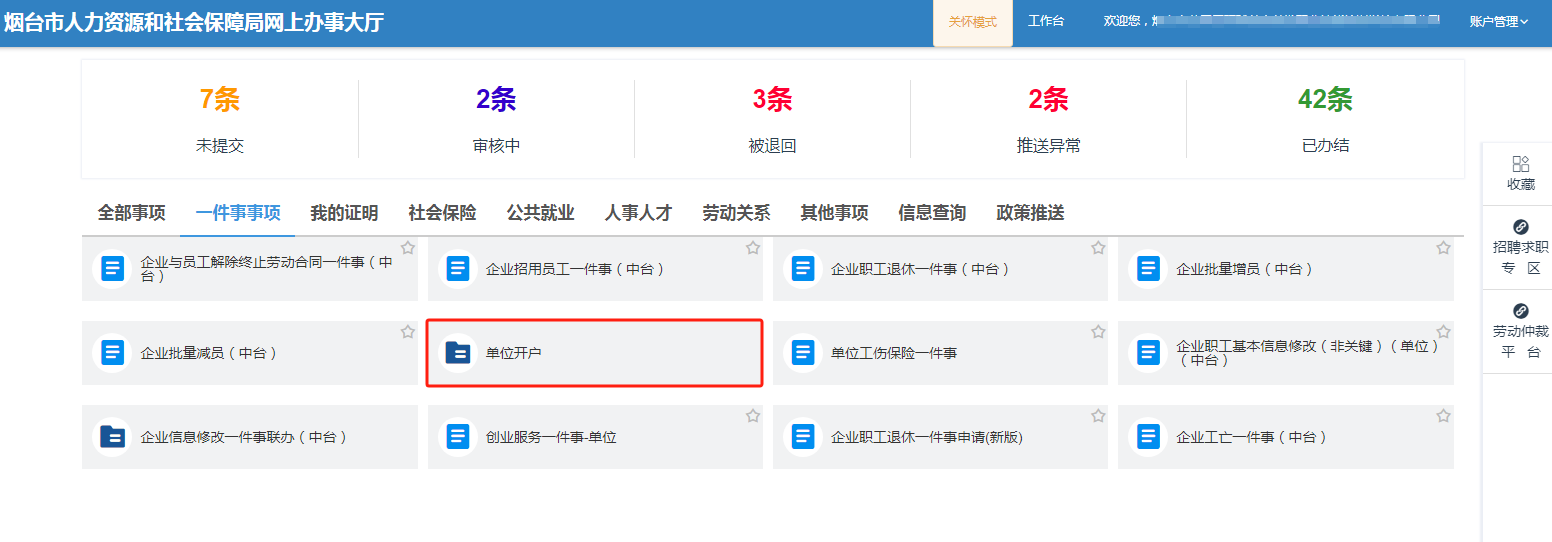
Task: Toggle favorite star on 企业批量增员
Action: coord(1443,248)
